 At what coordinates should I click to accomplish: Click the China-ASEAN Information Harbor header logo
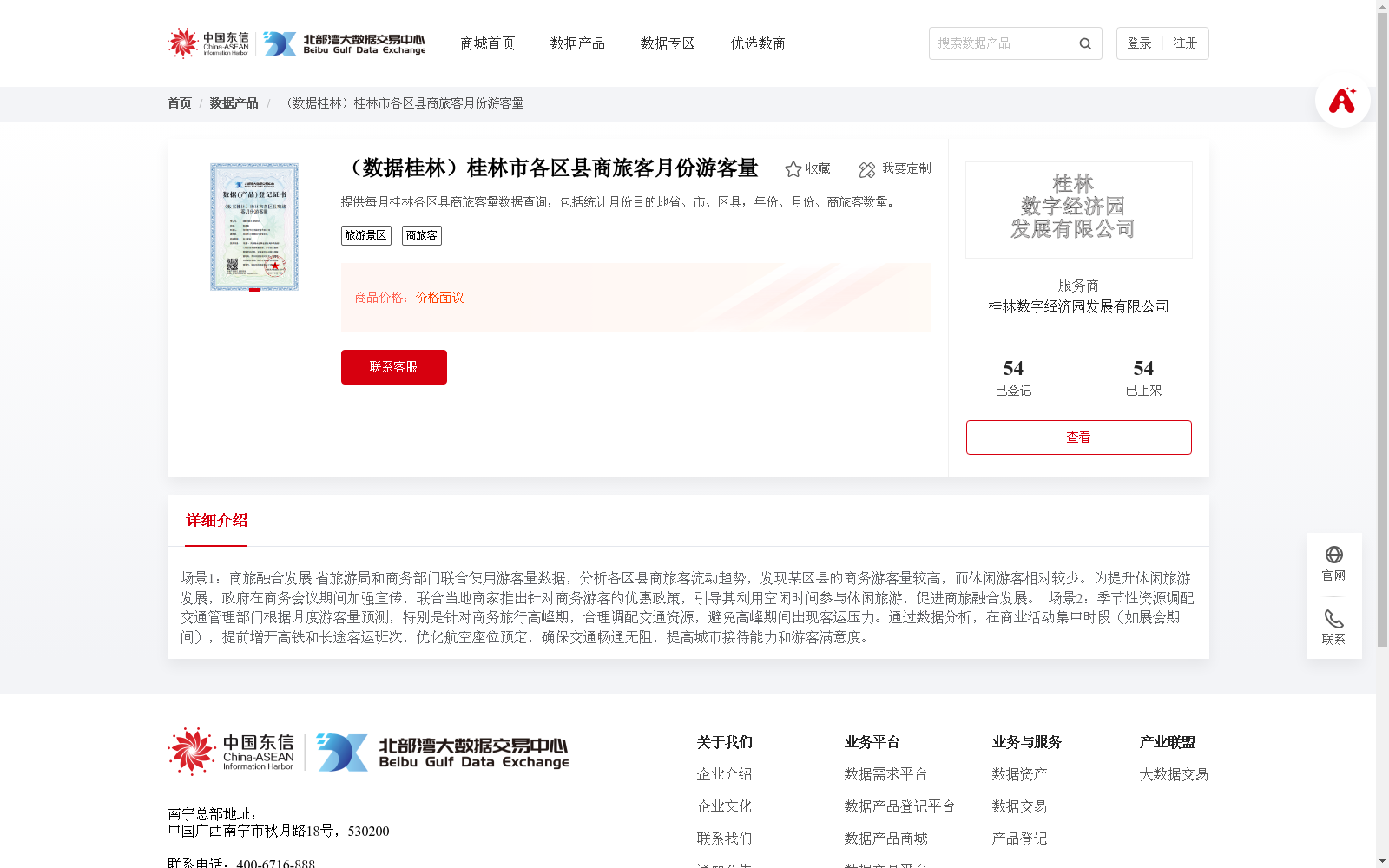208,43
